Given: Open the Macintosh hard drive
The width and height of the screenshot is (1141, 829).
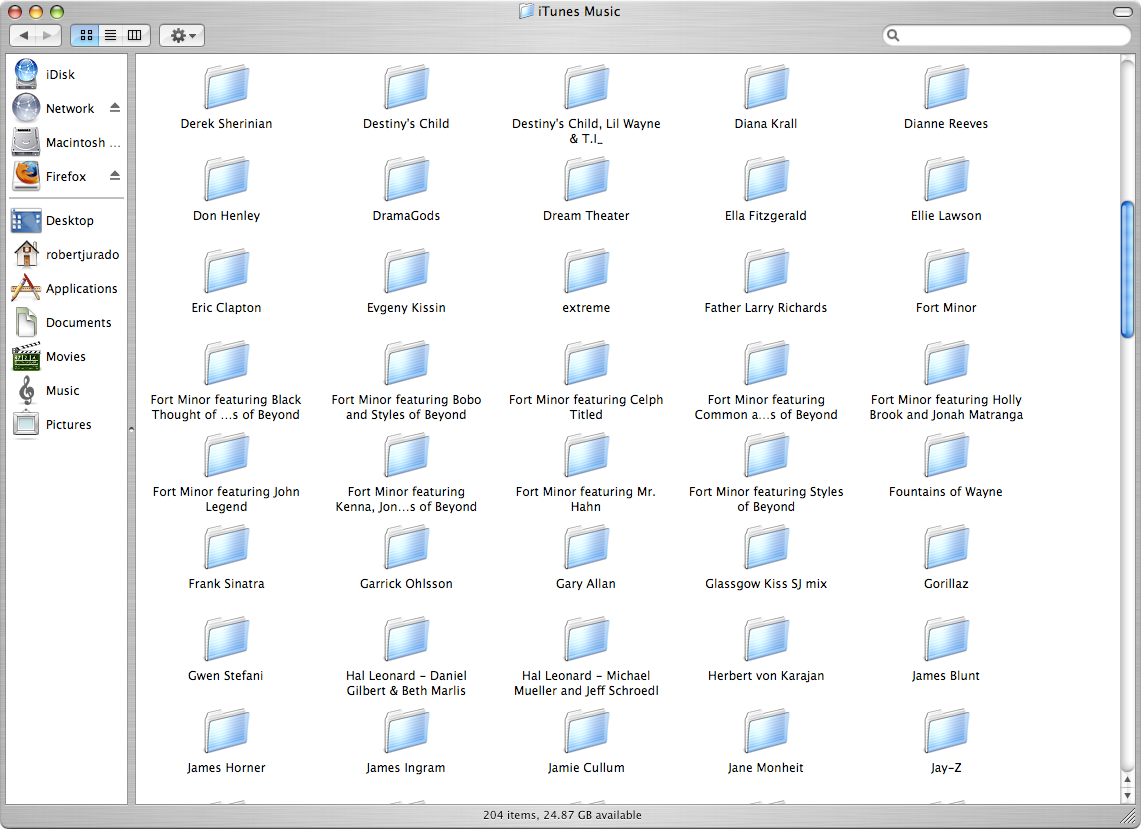Looking at the screenshot, I should [x=65, y=143].
